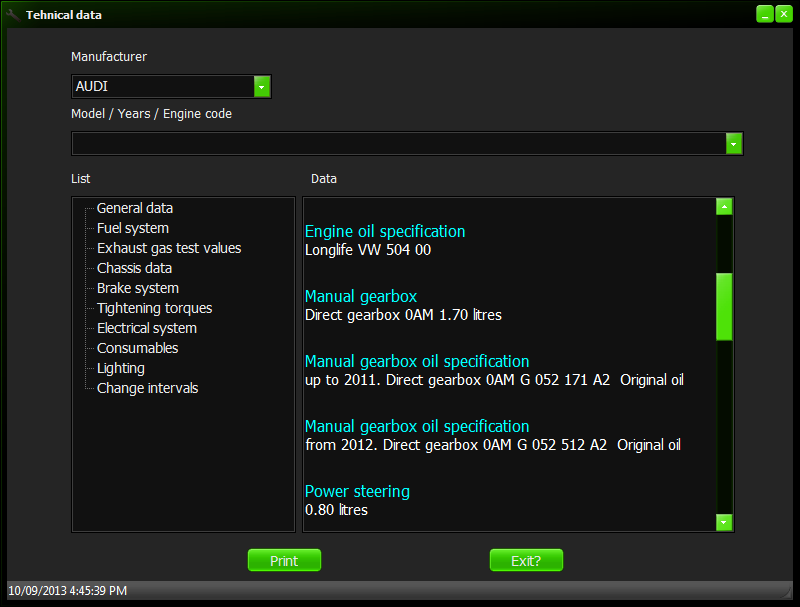This screenshot has height=607, width=800.
Task: Click the Exit? button
Action: pos(526,561)
